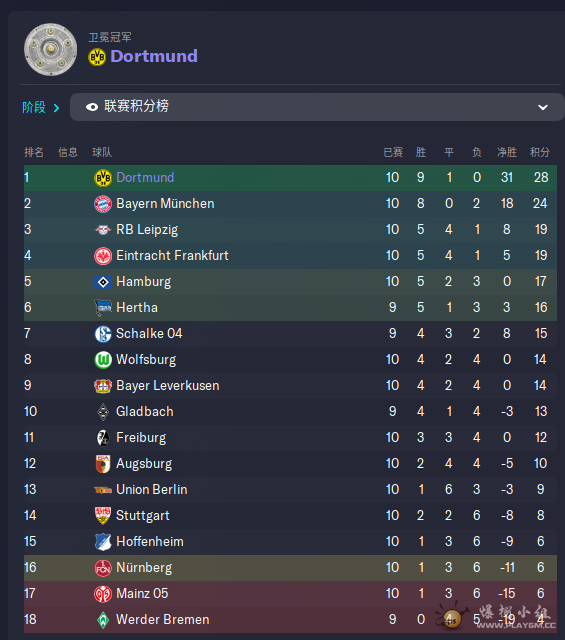Click the Bayern München club crest
565x640 pixels.
103,204
